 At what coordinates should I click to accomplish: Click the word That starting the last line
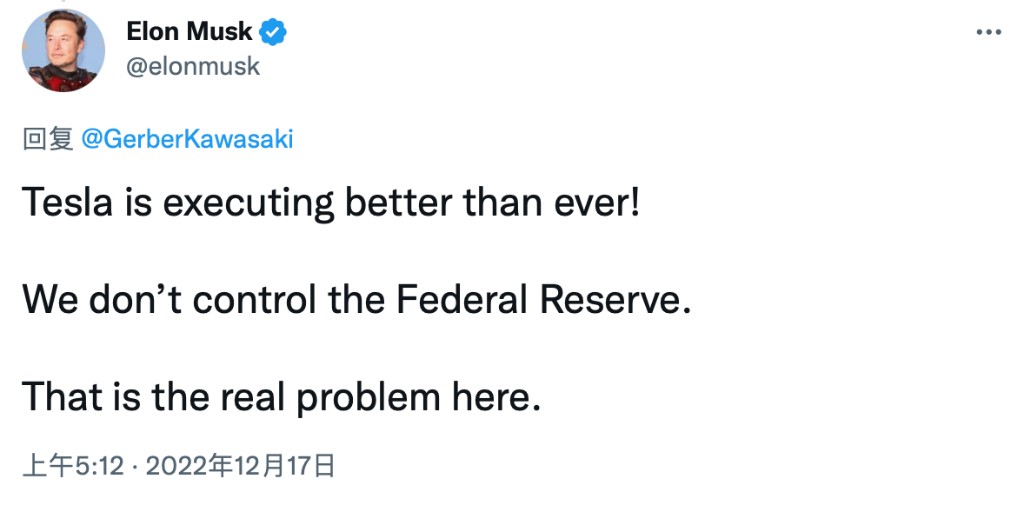click(62, 396)
